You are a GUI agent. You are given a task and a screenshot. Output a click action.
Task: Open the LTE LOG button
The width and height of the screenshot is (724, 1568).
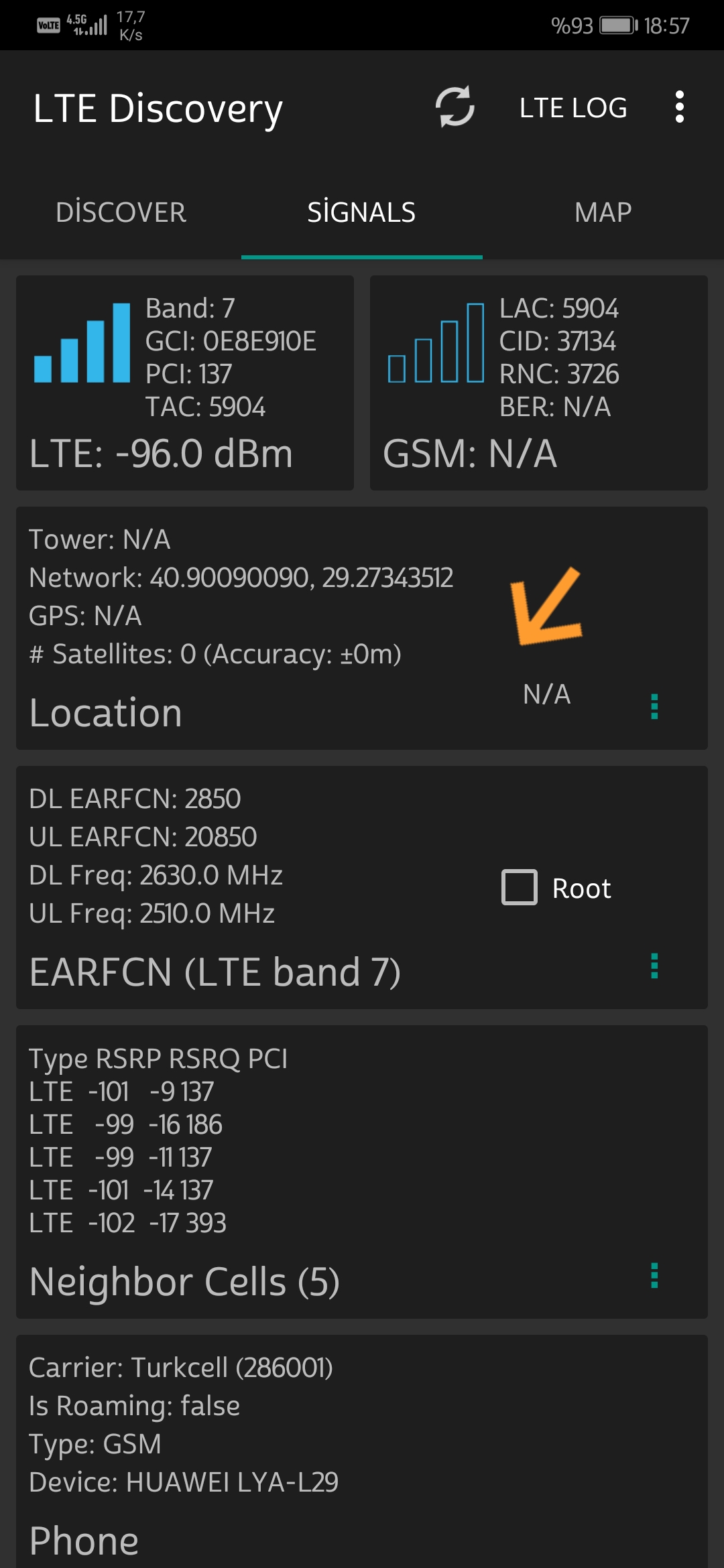coord(573,108)
